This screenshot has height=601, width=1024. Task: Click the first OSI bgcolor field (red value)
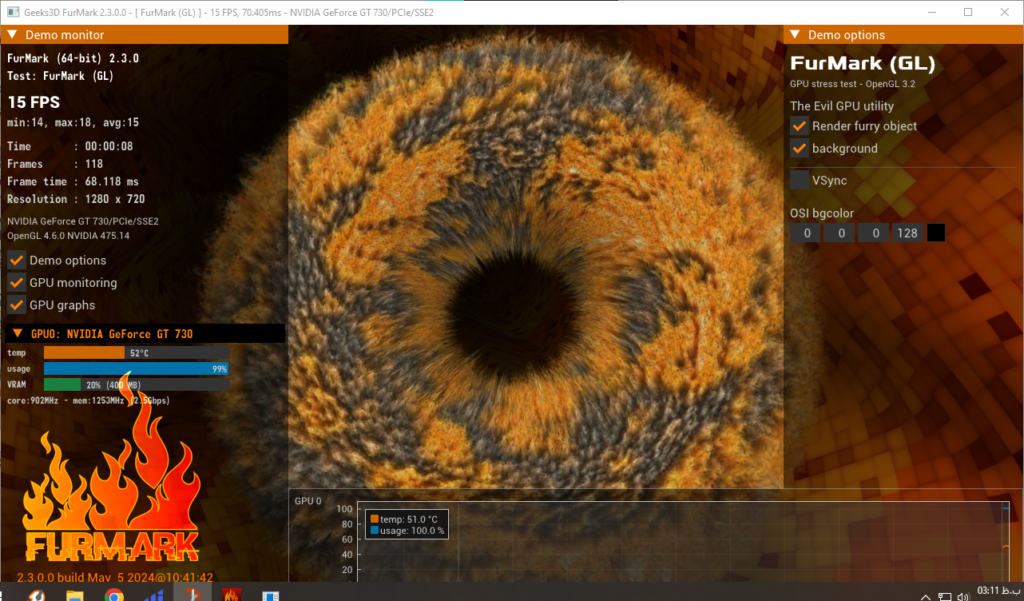click(807, 233)
